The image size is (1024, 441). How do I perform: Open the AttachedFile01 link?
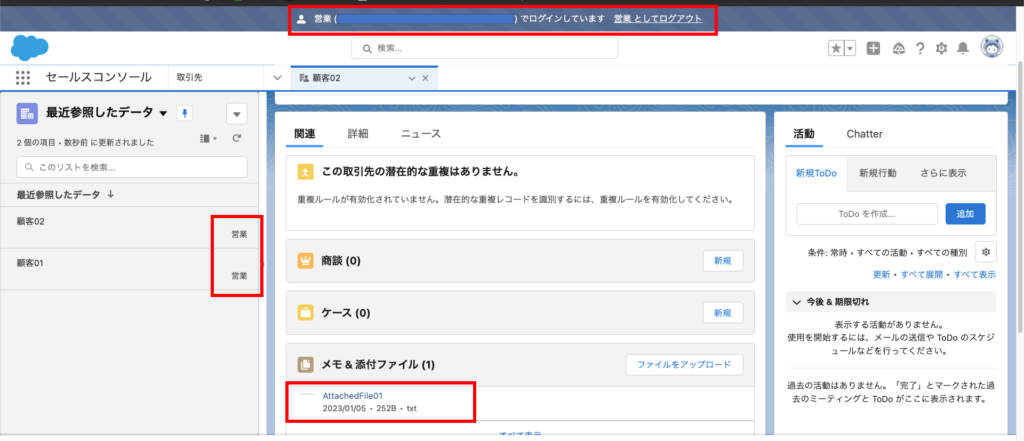[352, 396]
